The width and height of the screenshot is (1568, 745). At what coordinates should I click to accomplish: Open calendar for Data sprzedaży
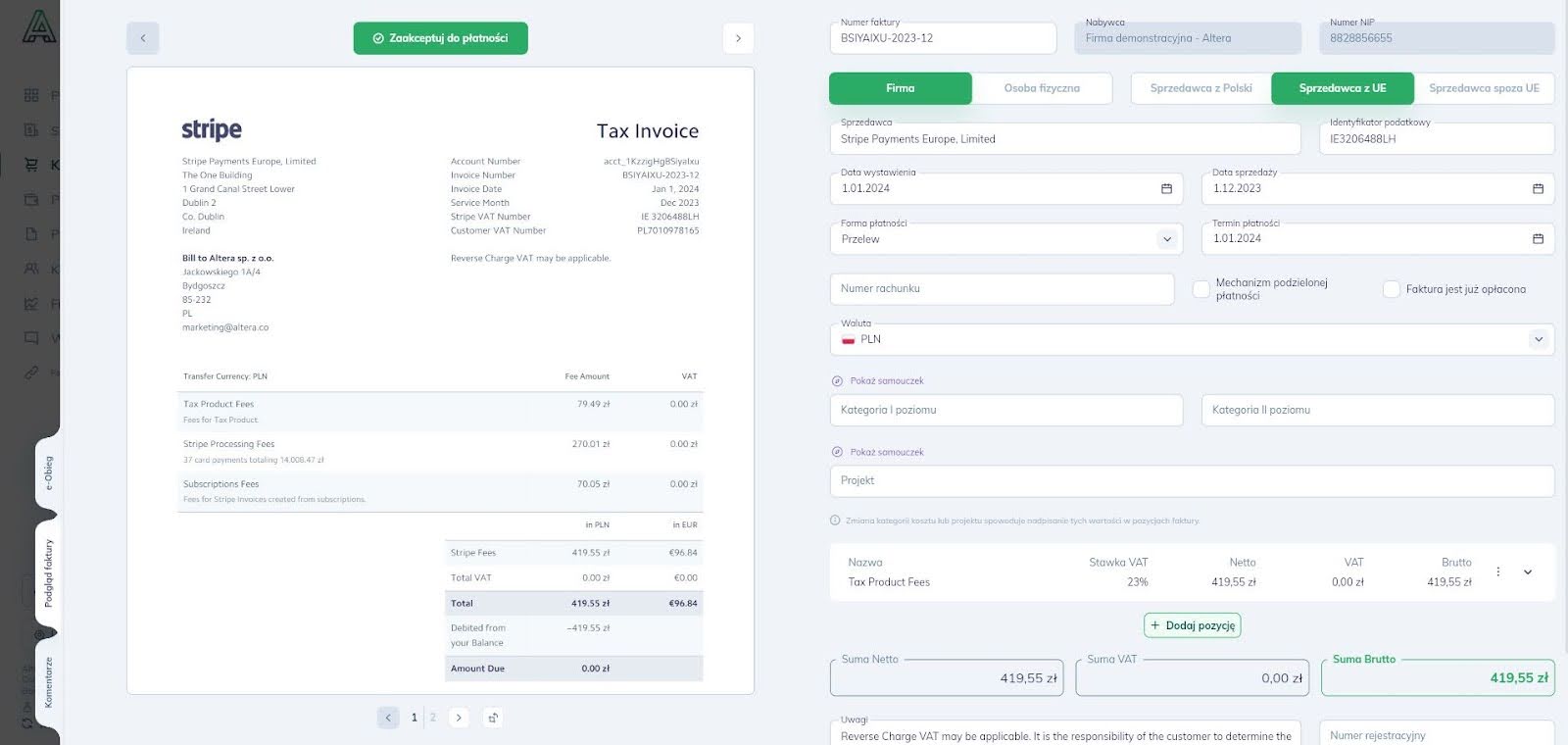[1538, 188]
